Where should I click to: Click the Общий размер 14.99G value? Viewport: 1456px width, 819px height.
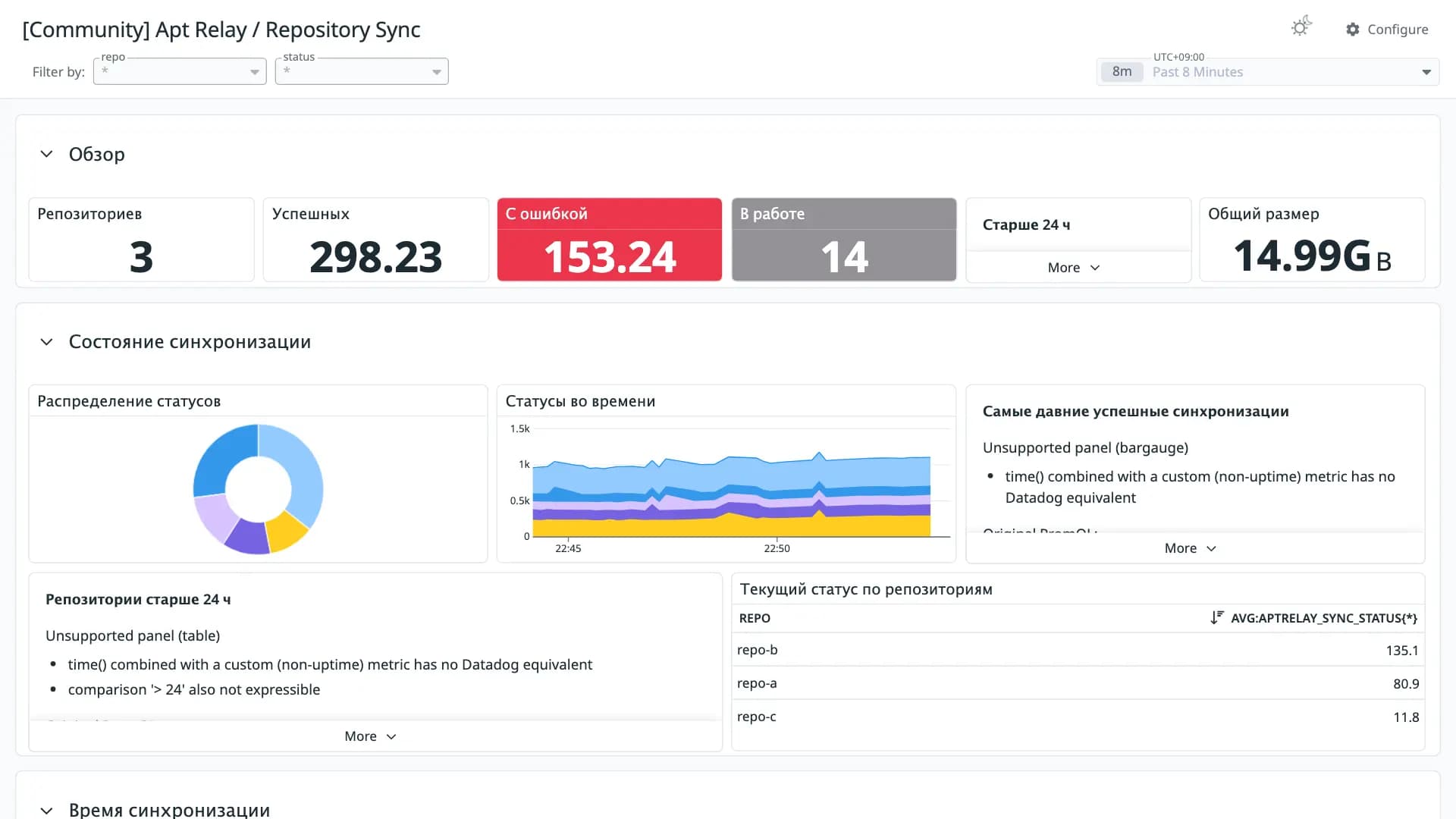click(x=1313, y=256)
